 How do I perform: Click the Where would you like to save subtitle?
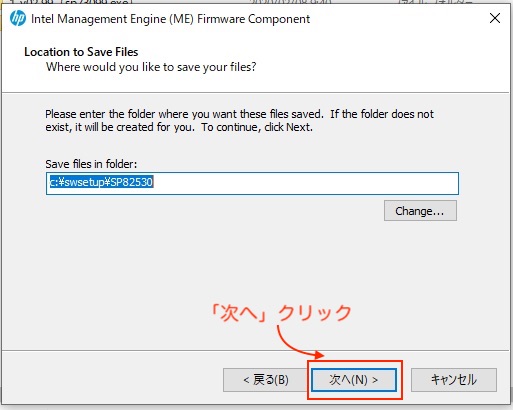point(151,67)
